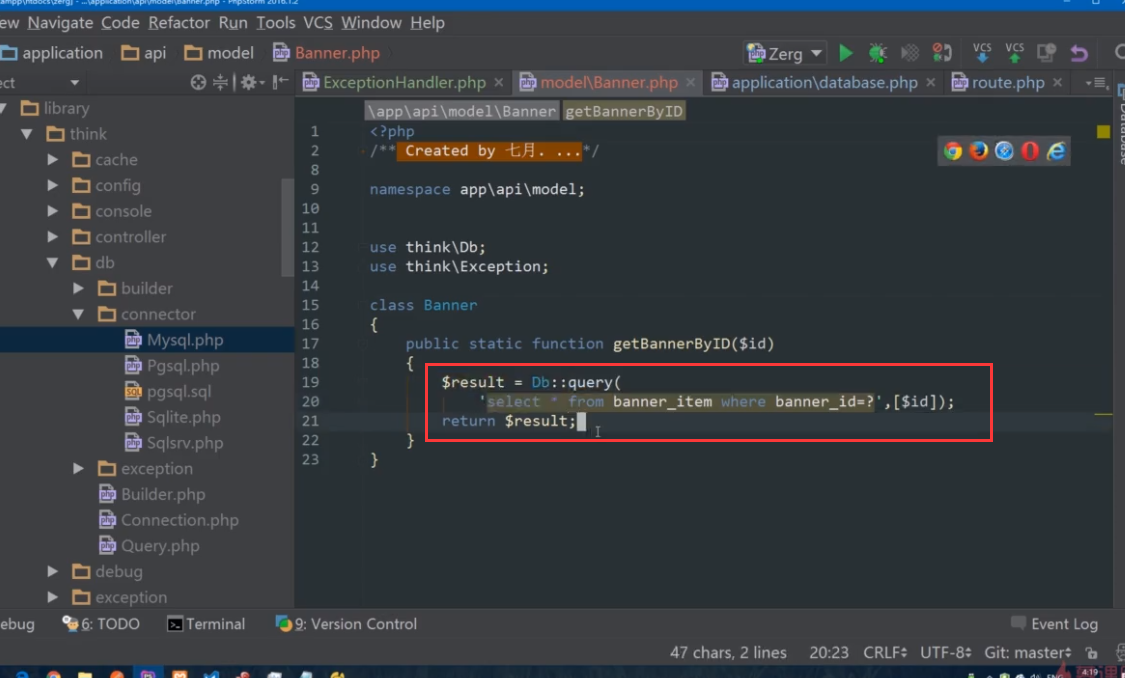This screenshot has height=678, width=1125.
Task: Click the UTF-8 encoding selector
Action: point(945,652)
